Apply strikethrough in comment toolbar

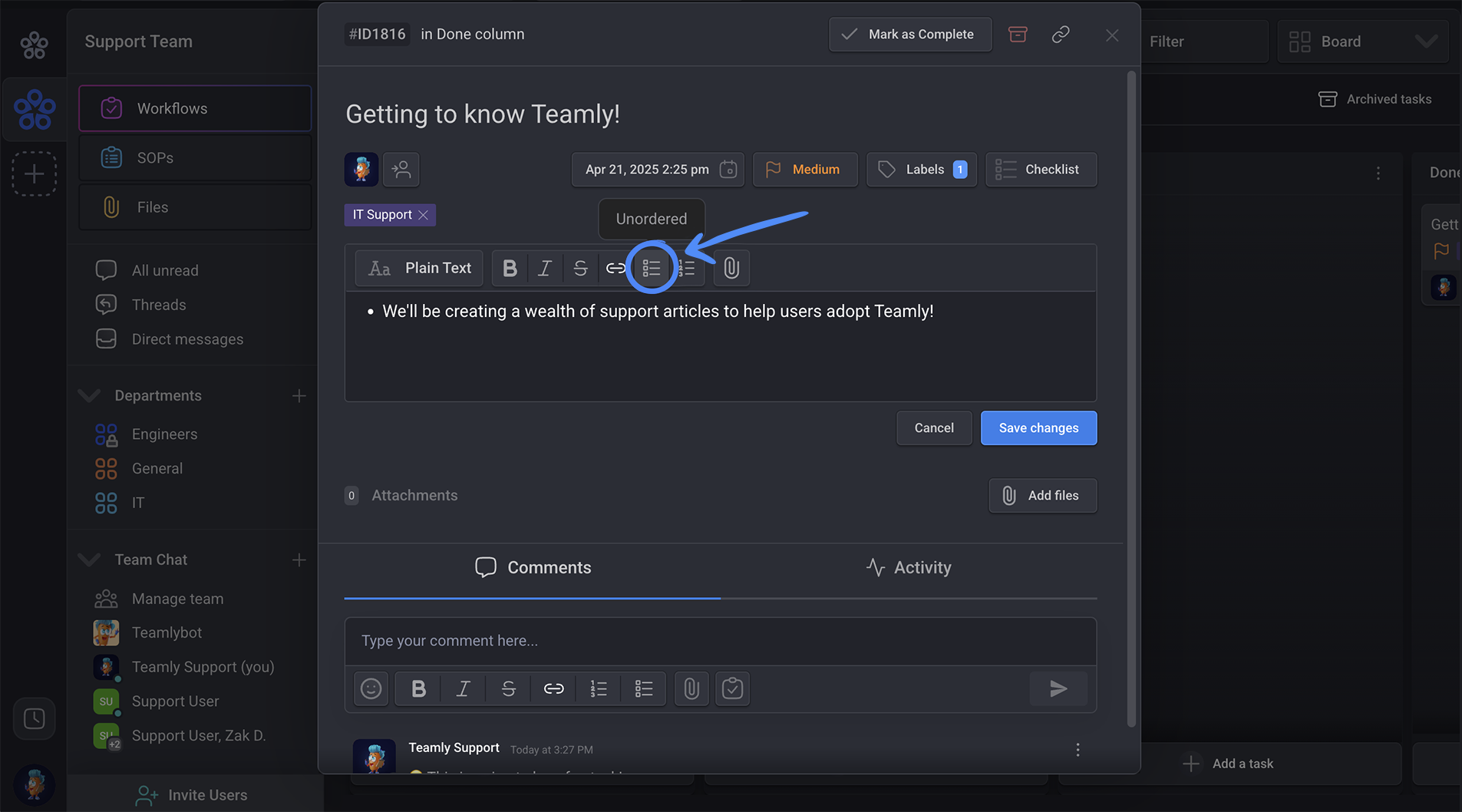click(508, 688)
